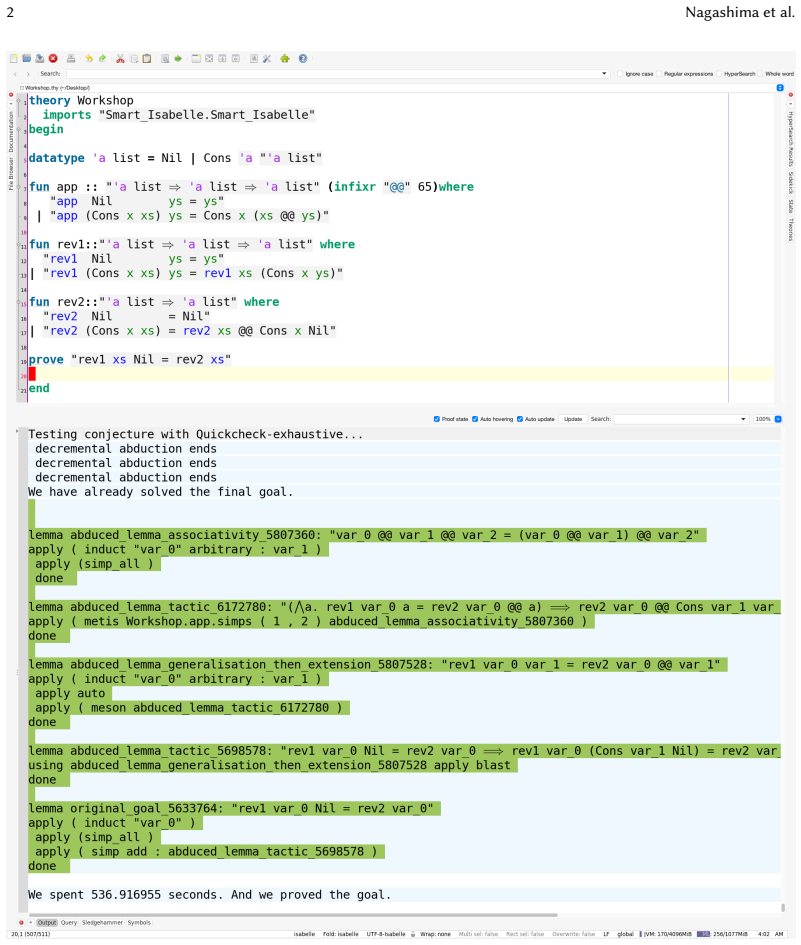
Task: Open the blue Help question-mark icon
Action: pos(303,58)
